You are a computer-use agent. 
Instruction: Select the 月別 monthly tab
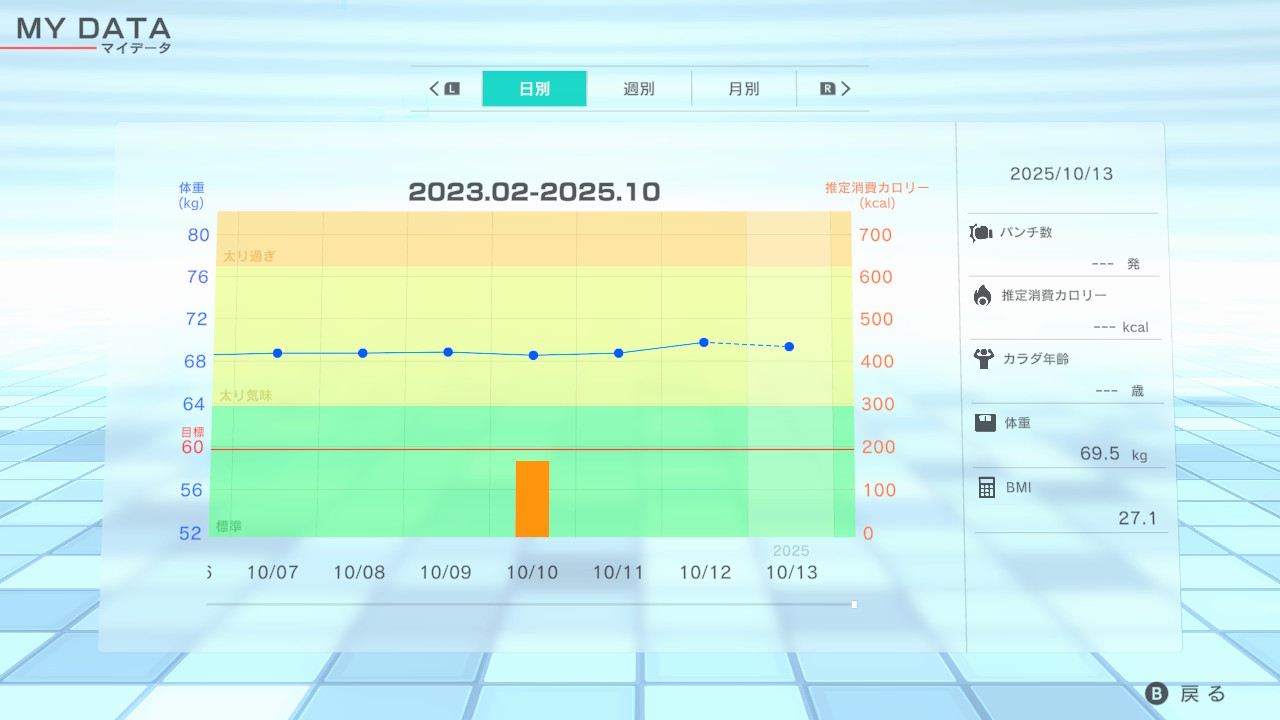pos(743,89)
